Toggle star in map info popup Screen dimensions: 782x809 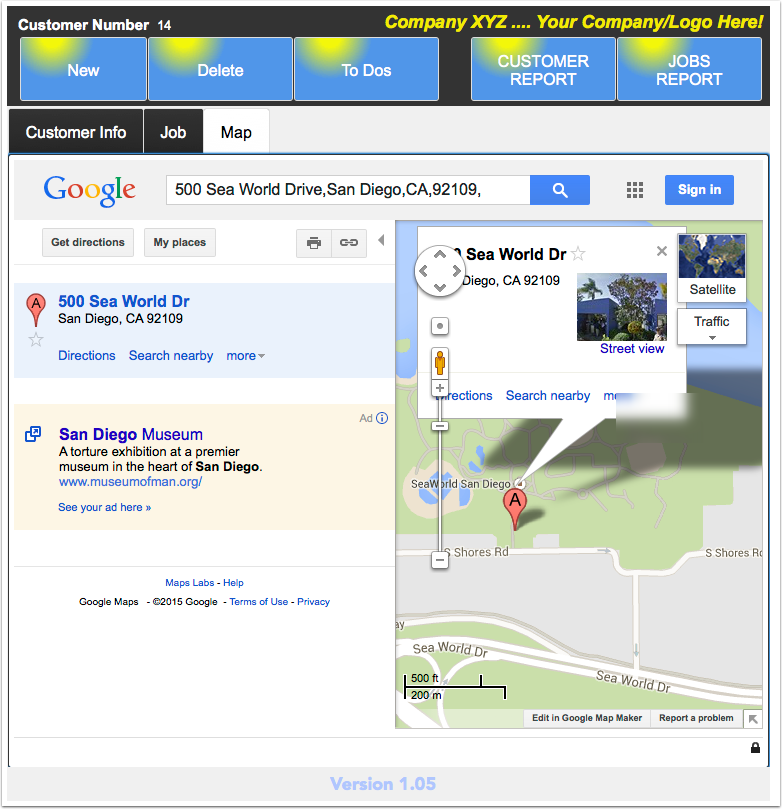578,254
